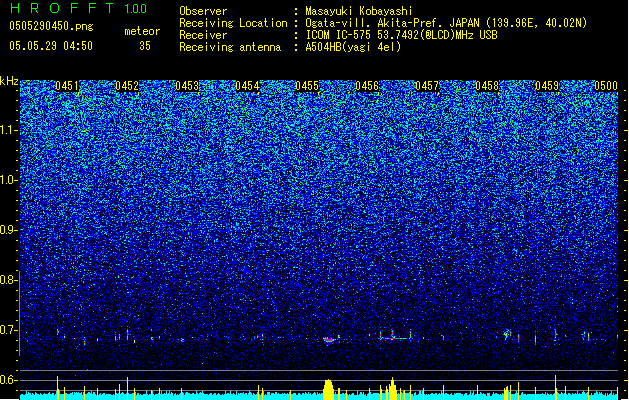Click the 0451 time marker
The height and width of the screenshot is (400, 629).
click(67, 86)
